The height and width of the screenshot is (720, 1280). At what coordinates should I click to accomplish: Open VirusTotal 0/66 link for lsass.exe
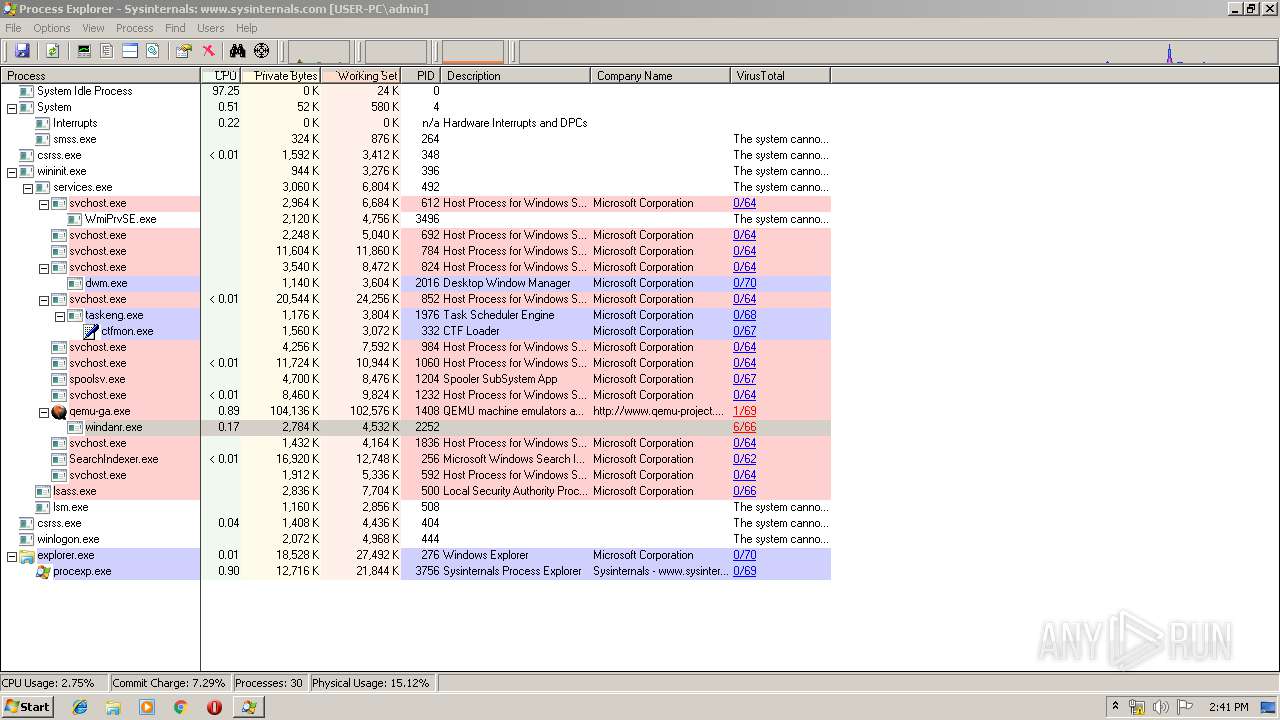pos(744,491)
